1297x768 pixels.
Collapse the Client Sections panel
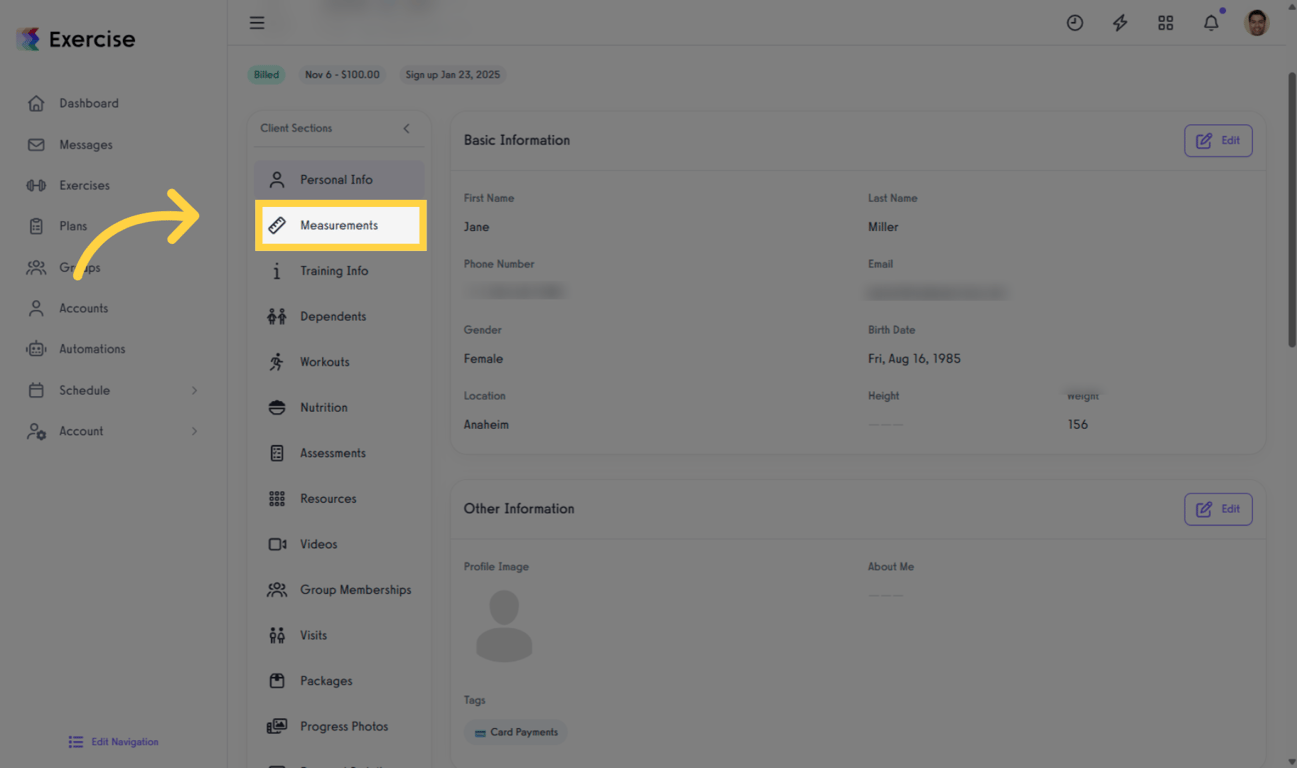coord(406,128)
